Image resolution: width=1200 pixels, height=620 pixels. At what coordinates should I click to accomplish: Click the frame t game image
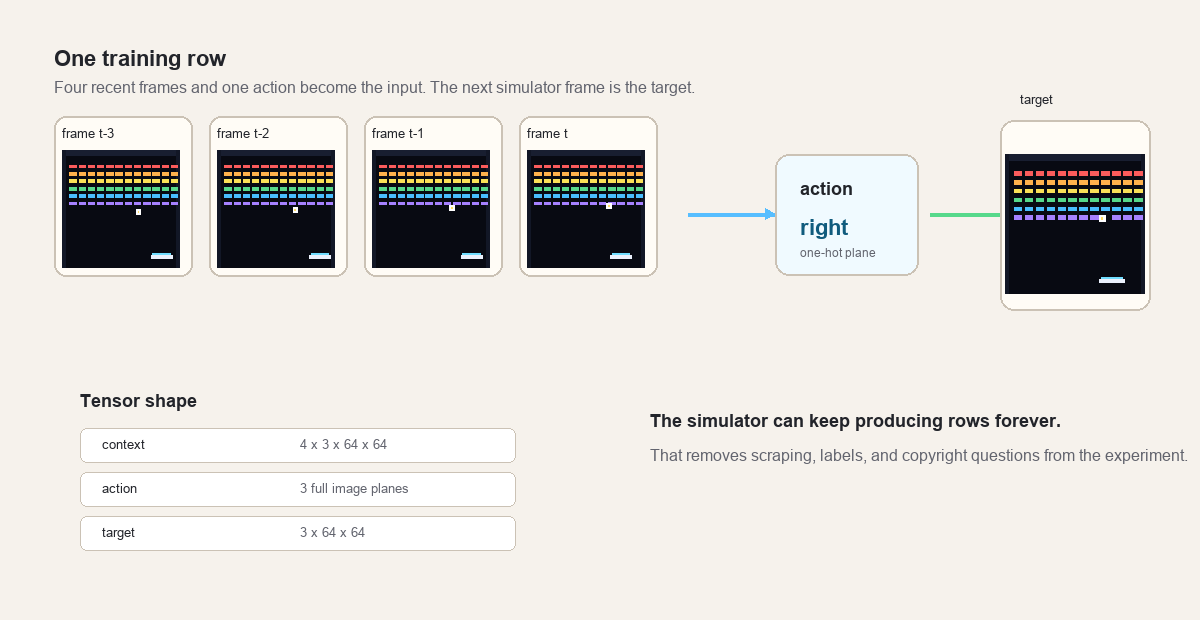[586, 209]
